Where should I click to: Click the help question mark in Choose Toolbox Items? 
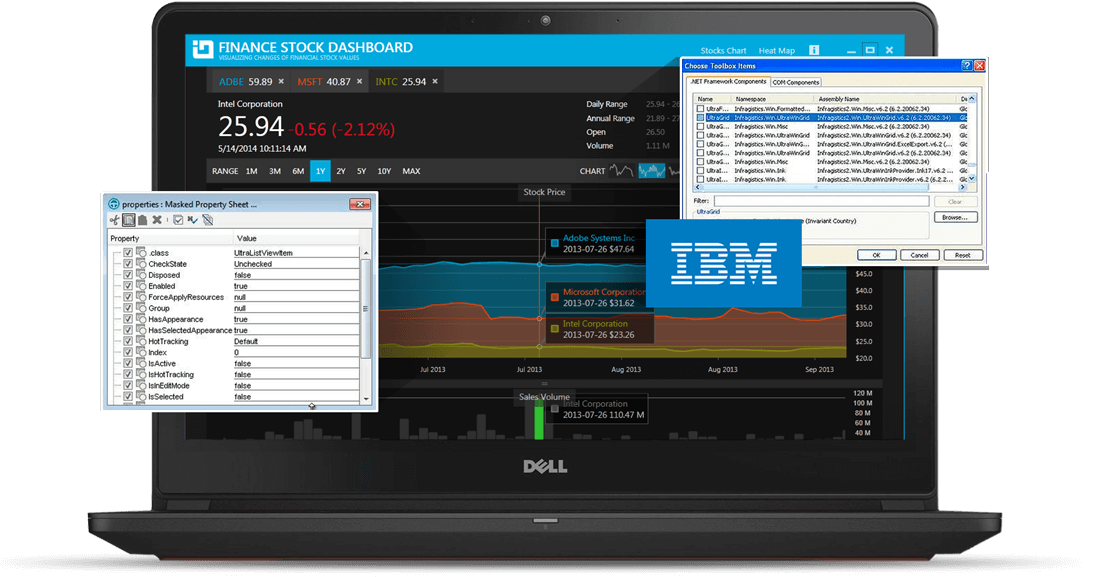pos(966,65)
